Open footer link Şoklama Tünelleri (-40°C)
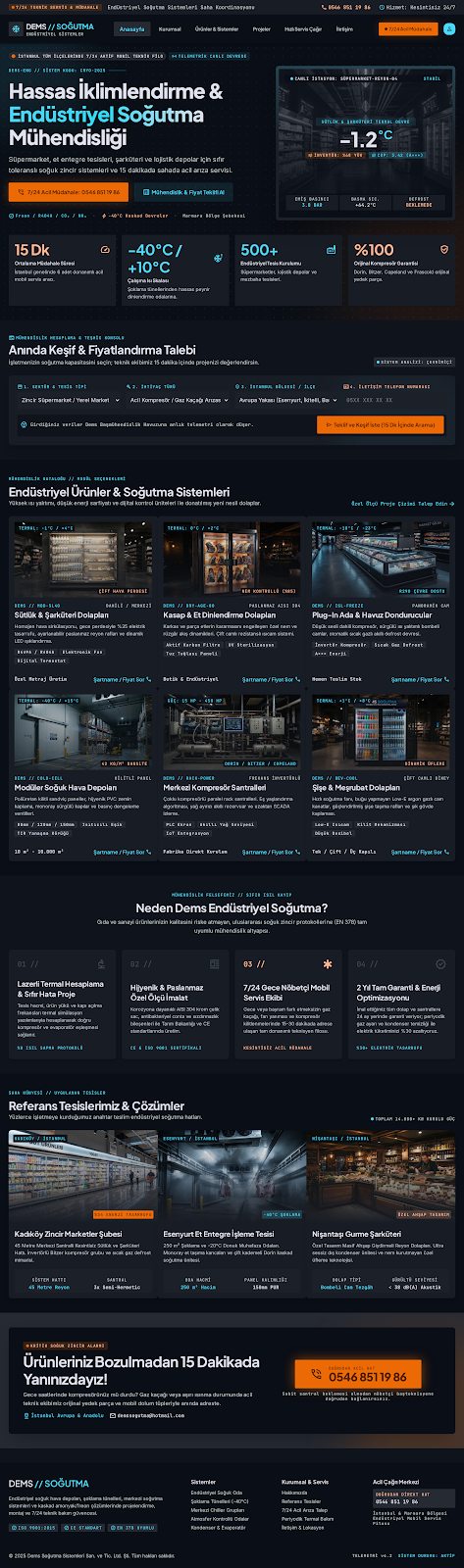Image resolution: width=464 pixels, height=1568 pixels. tap(218, 1501)
